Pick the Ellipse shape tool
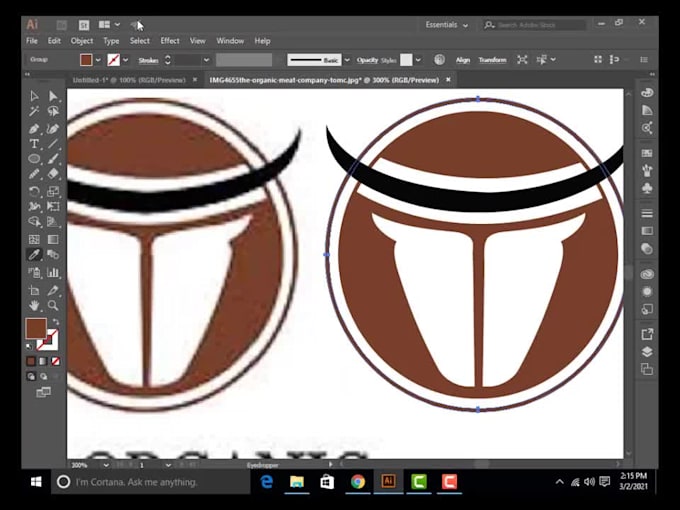This screenshot has height=510, width=680. pos(34,159)
